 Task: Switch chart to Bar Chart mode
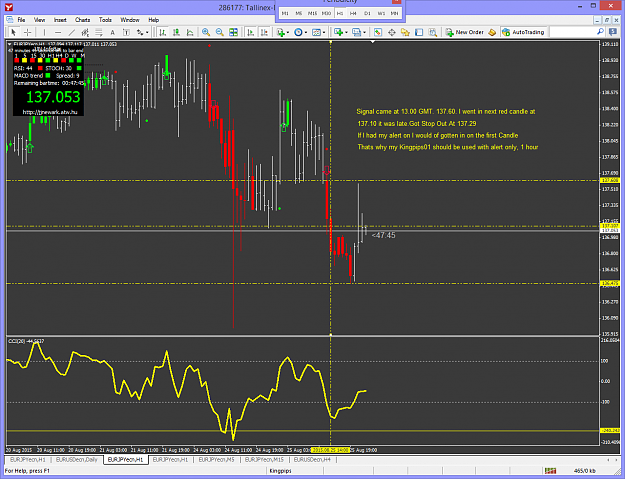point(163,32)
